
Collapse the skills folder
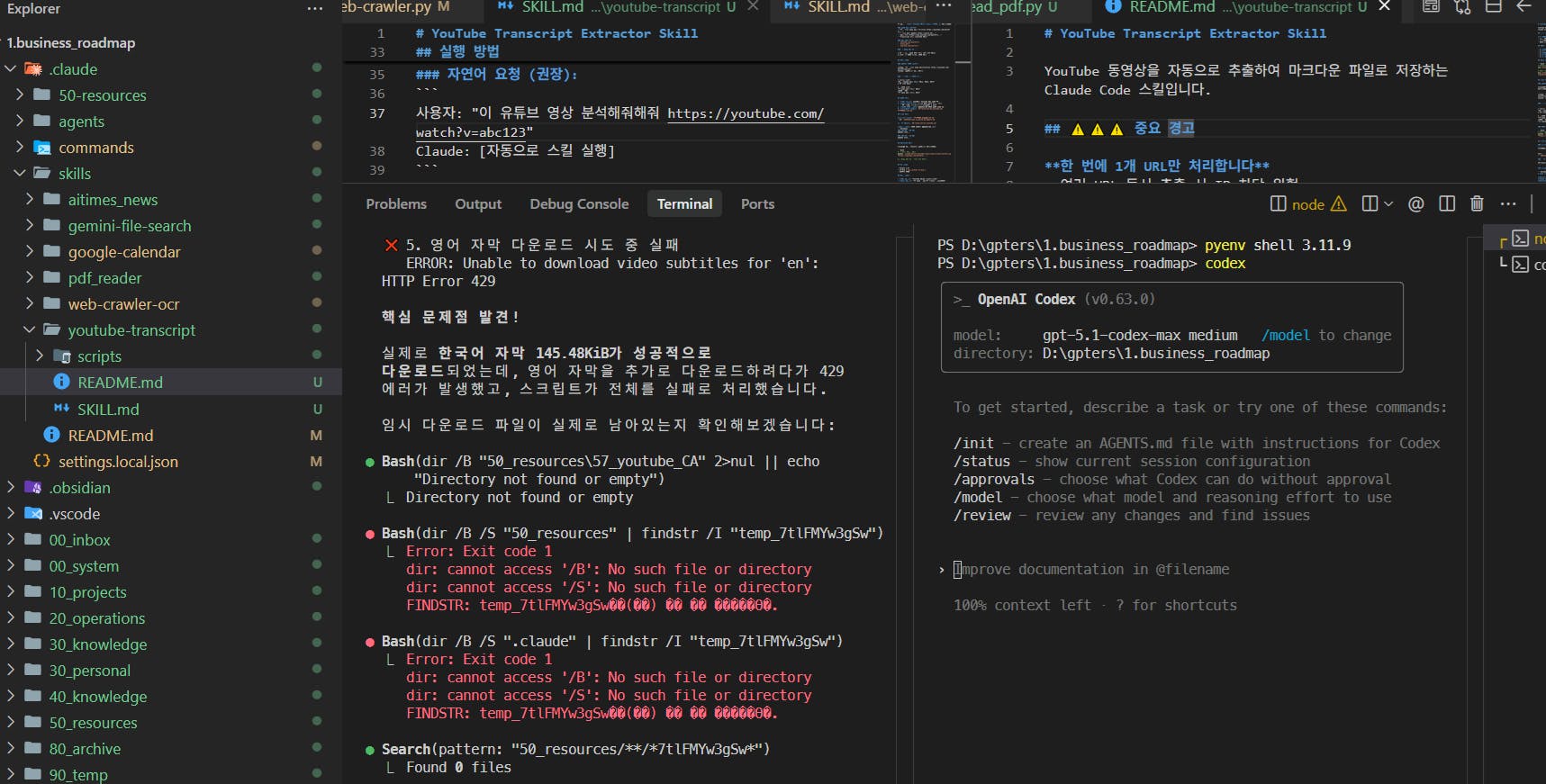(20, 174)
